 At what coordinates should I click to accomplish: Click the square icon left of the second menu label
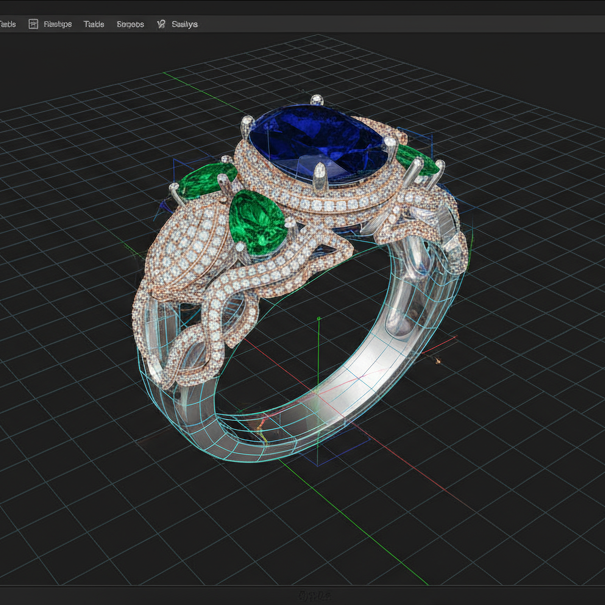33,24
